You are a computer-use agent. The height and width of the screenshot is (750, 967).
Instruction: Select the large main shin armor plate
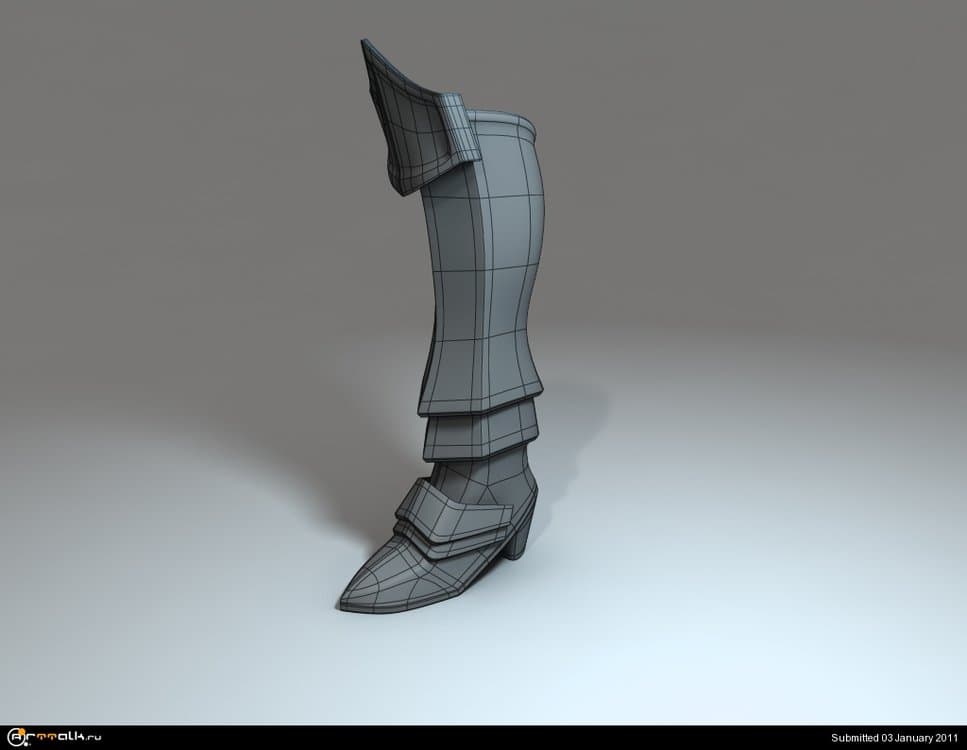(485, 270)
